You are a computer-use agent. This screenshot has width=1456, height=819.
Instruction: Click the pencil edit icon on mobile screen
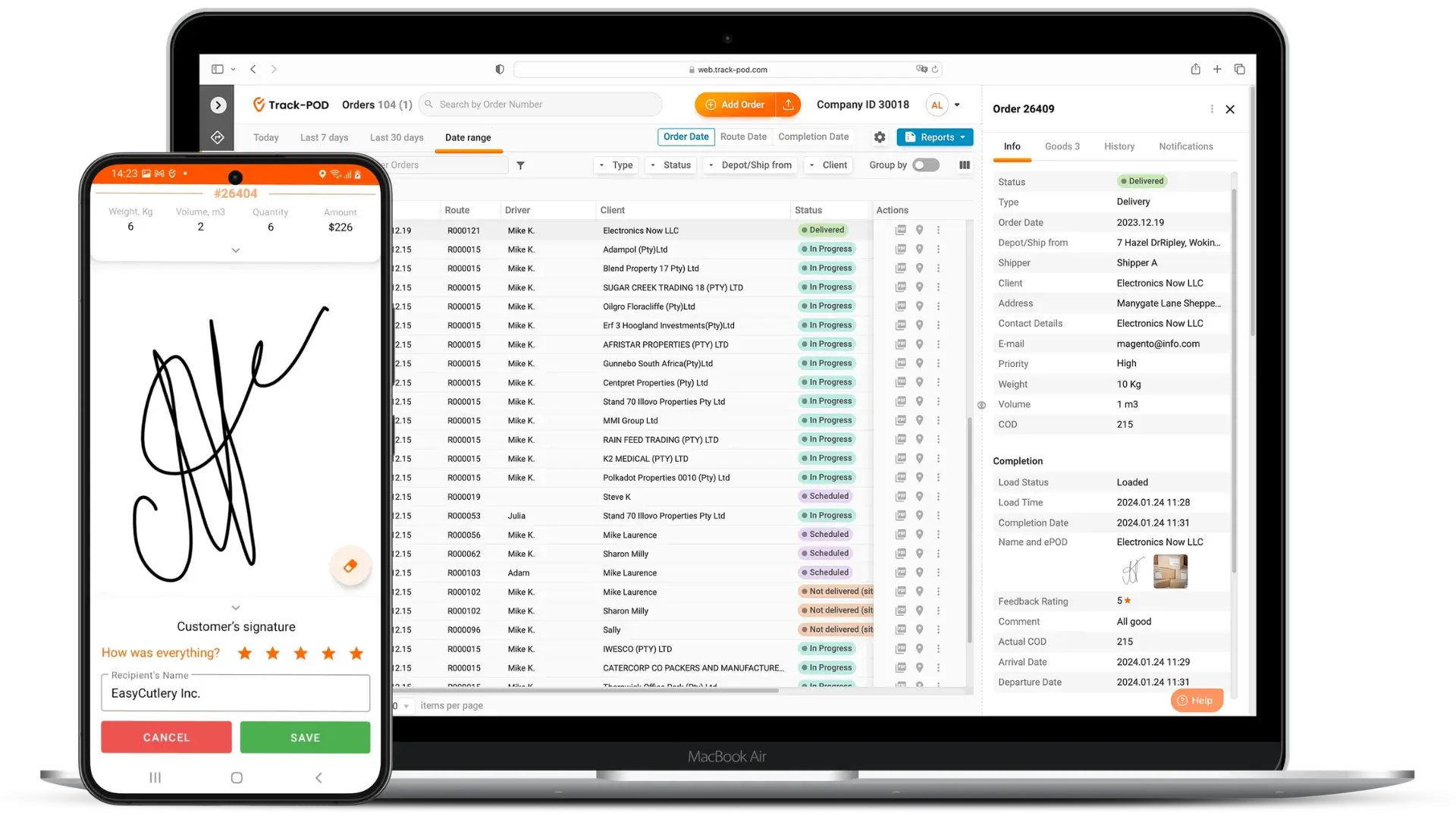click(x=350, y=566)
